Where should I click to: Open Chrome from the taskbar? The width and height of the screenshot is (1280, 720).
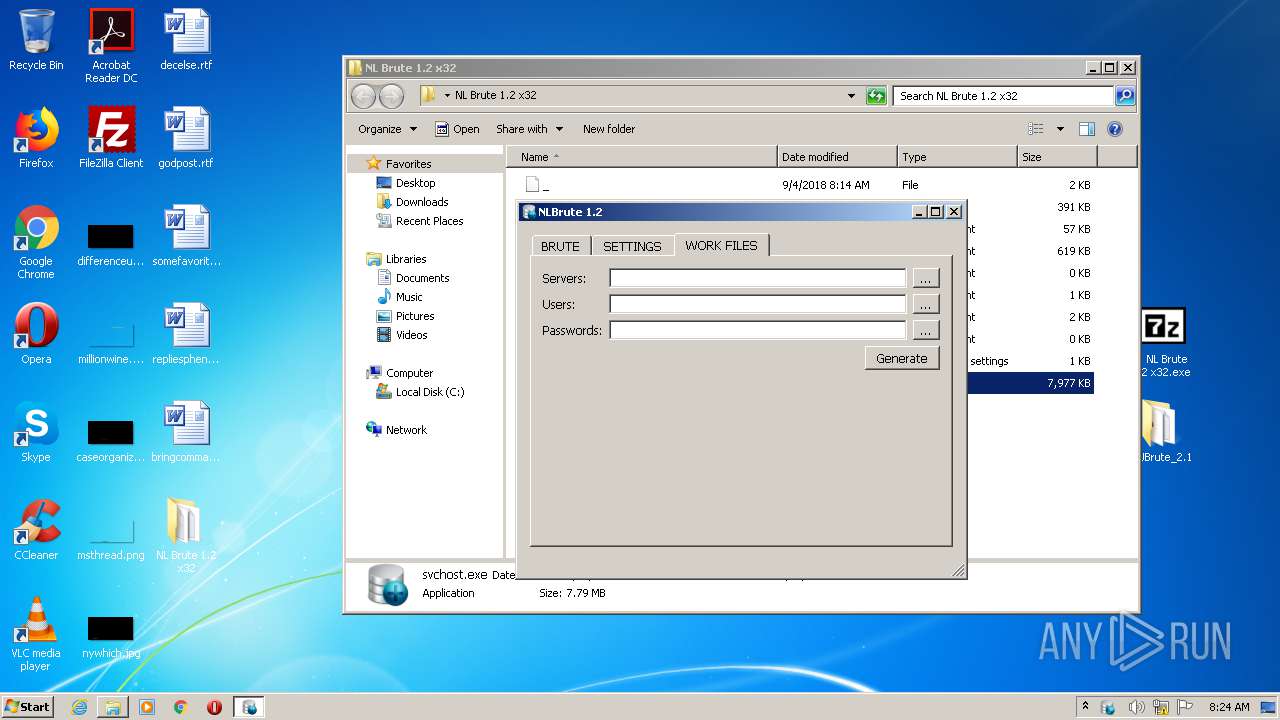coord(181,707)
